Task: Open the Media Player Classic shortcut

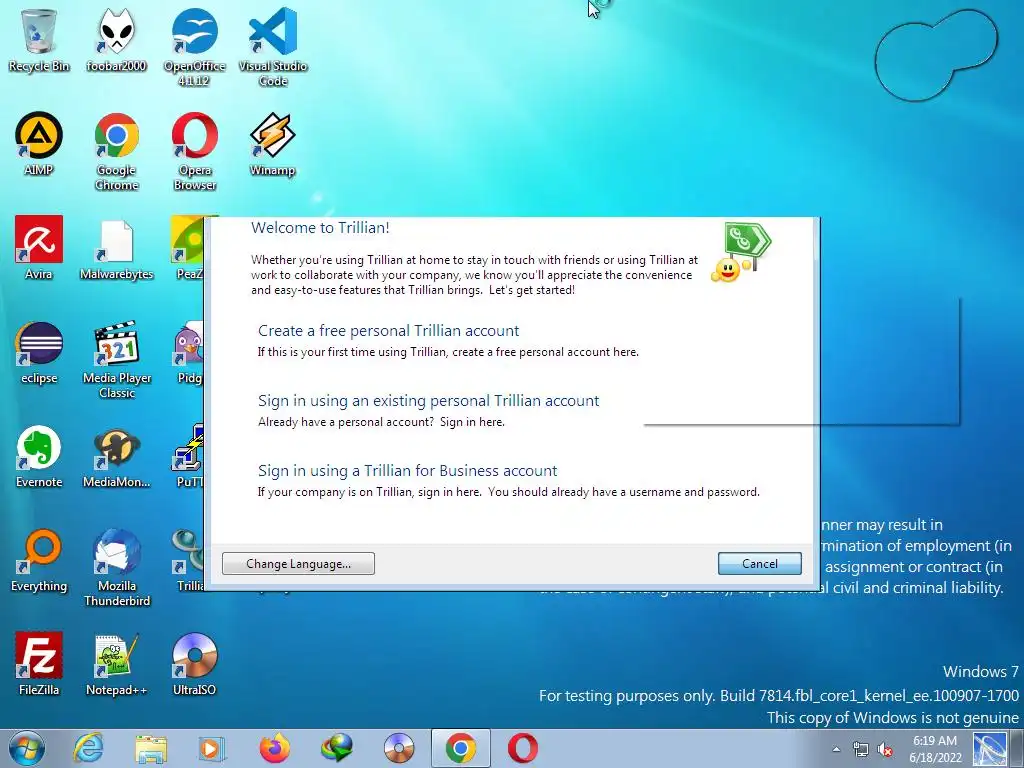Action: tap(116, 359)
